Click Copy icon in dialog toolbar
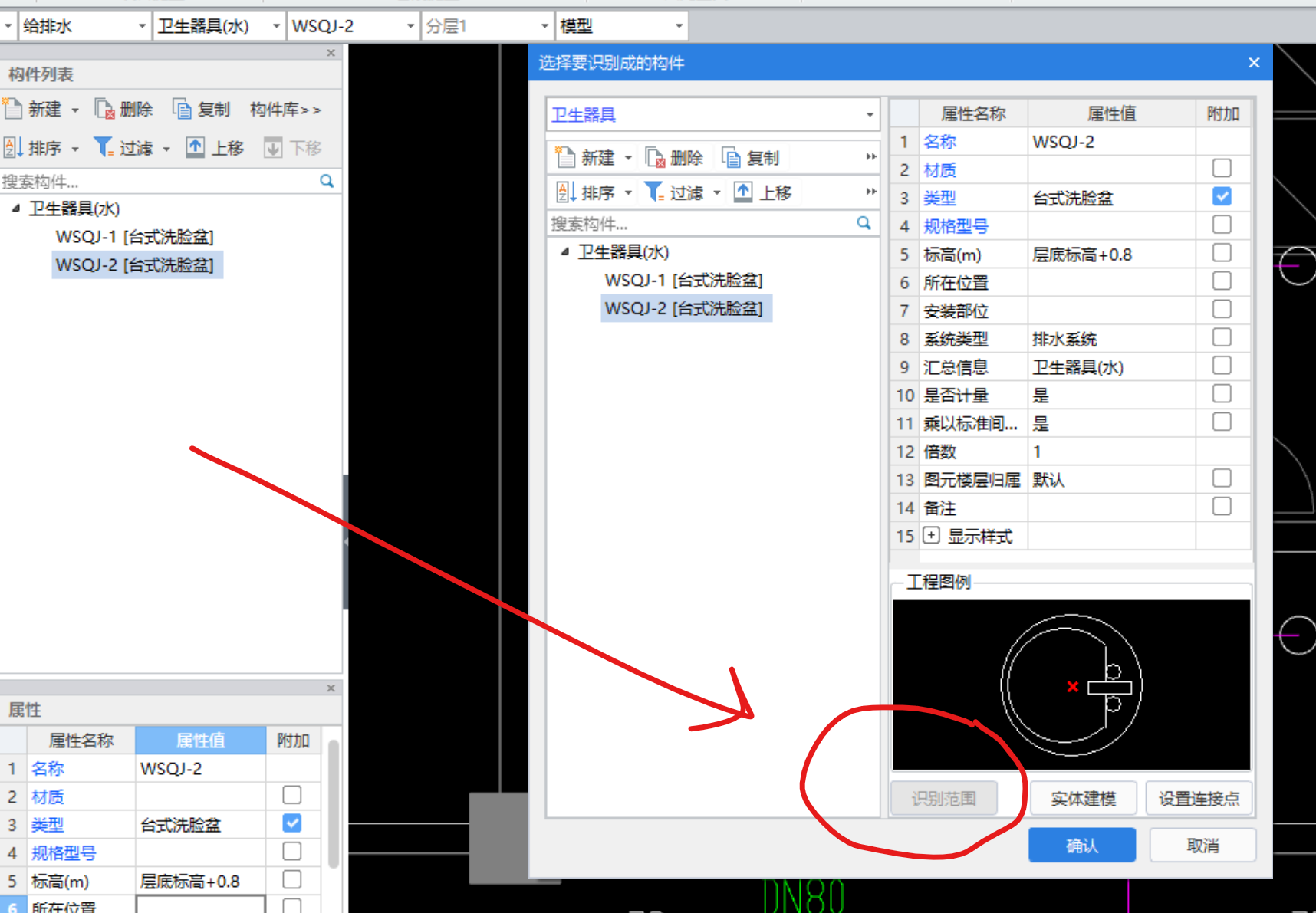The height and width of the screenshot is (913, 1316). click(x=731, y=157)
